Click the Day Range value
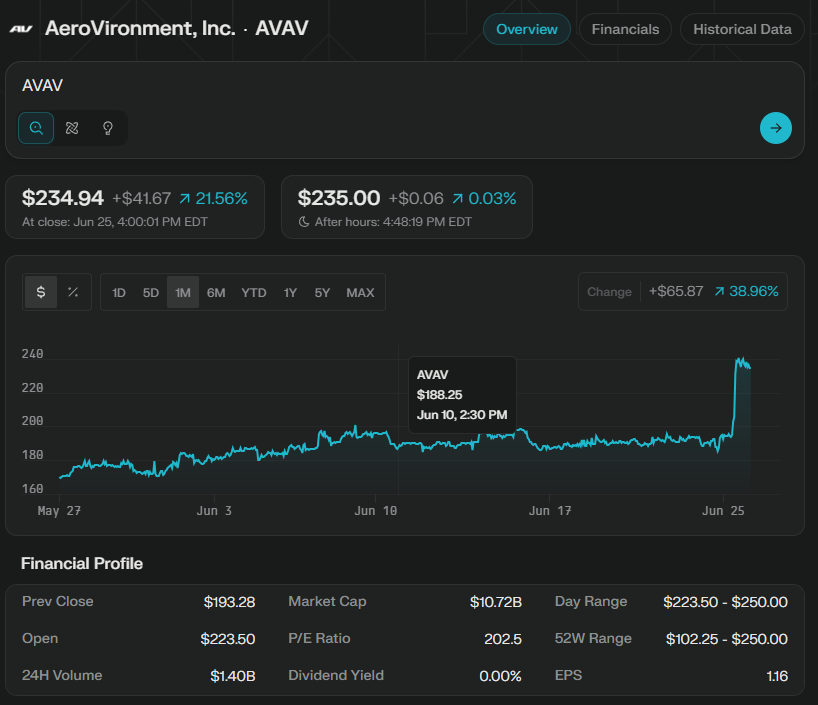This screenshot has width=818, height=705. pos(725,602)
